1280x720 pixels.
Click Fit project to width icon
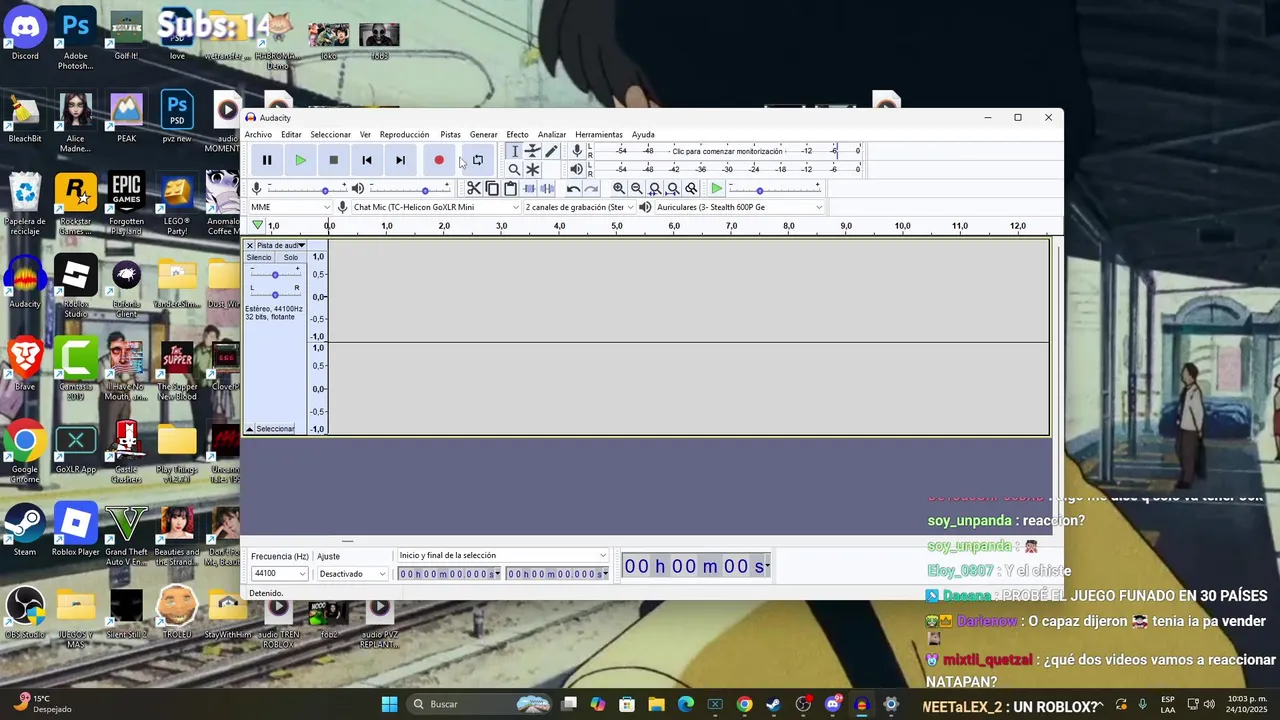673,188
